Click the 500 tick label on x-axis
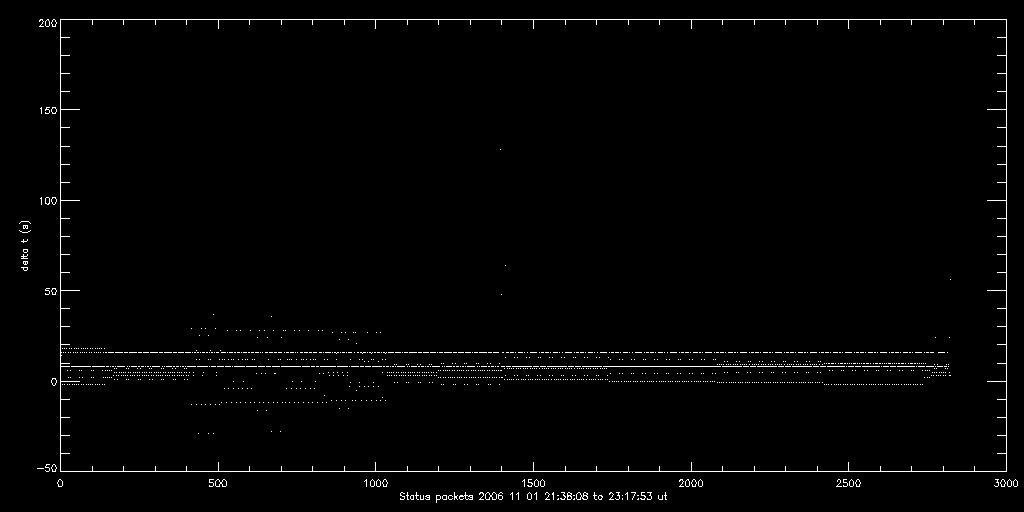 point(218,484)
